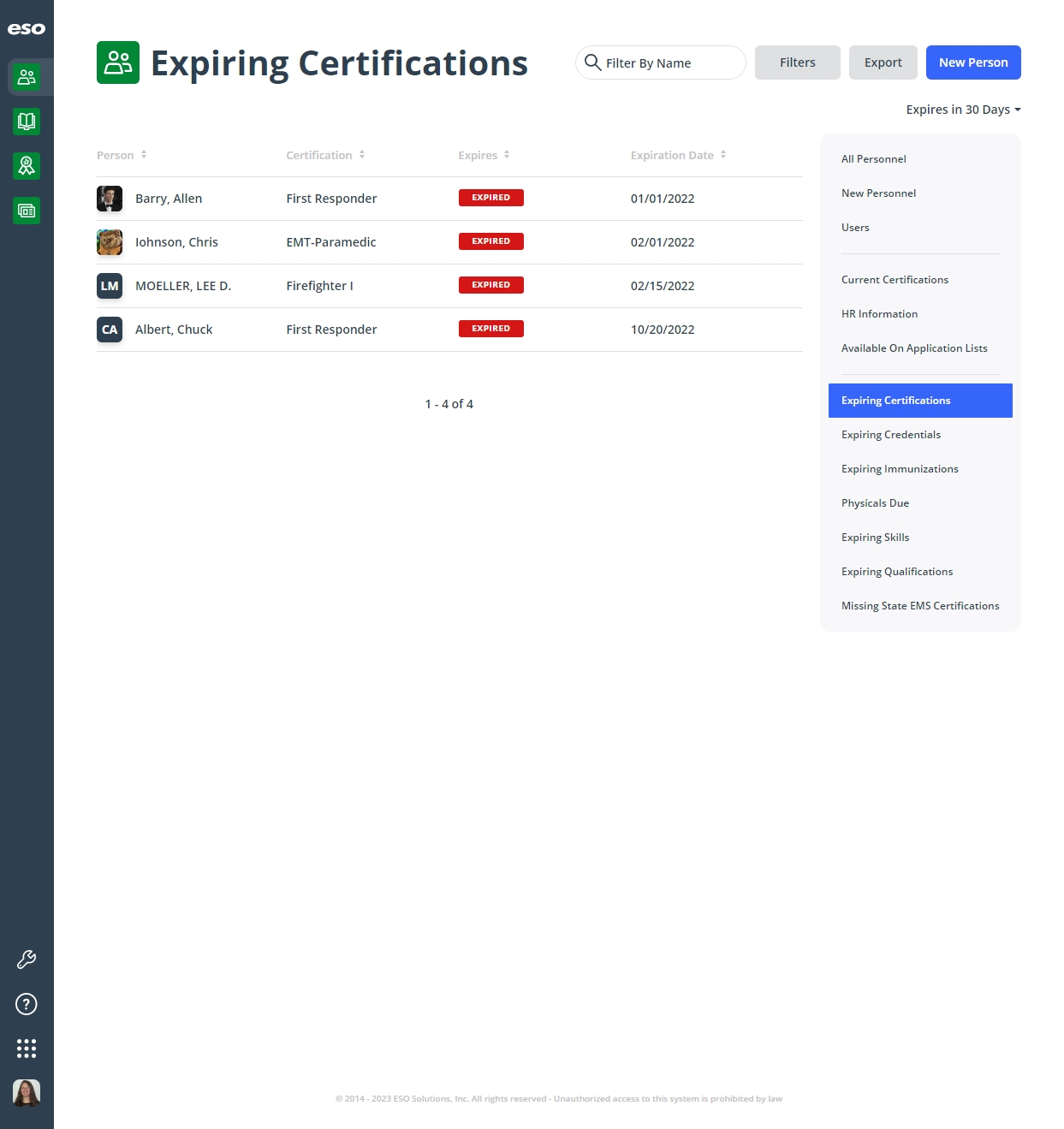The height and width of the screenshot is (1129, 1064).
Task: Click the Filter By Name search field
Action: 661,62
